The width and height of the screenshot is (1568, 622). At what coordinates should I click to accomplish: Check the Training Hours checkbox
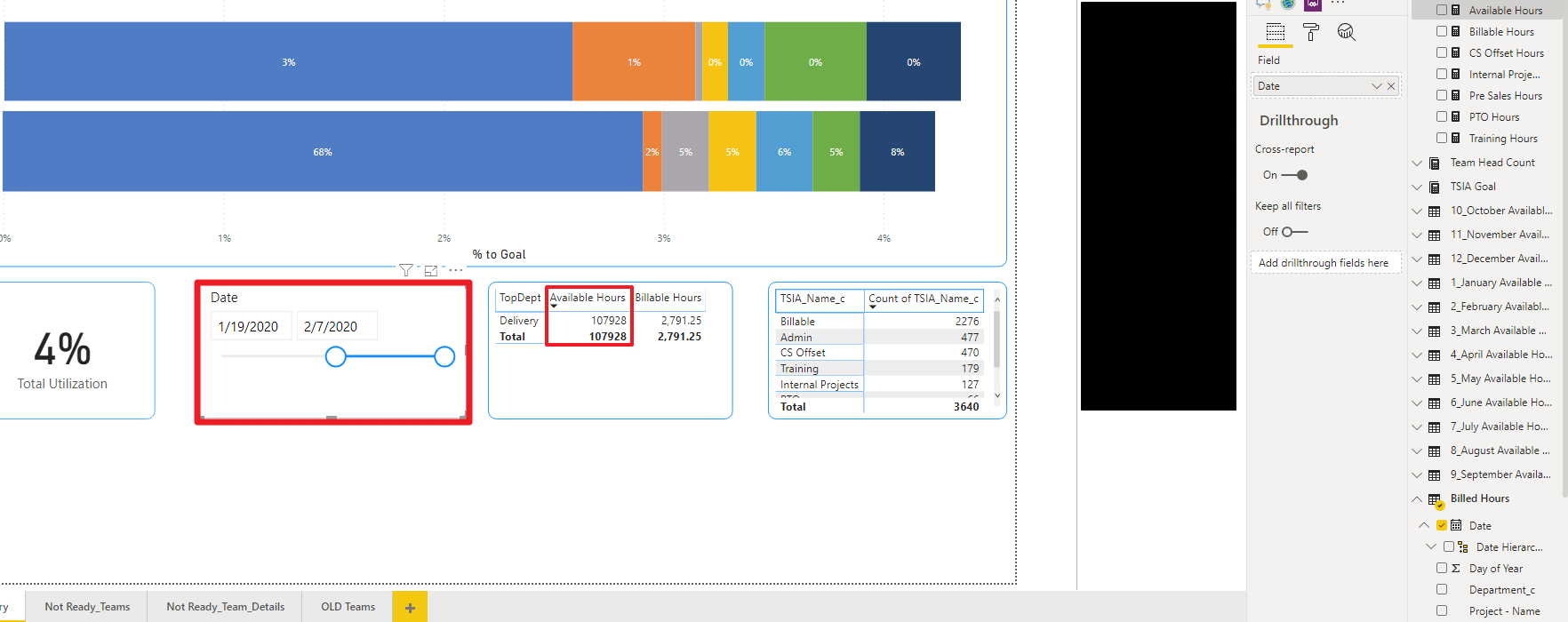tap(1442, 138)
